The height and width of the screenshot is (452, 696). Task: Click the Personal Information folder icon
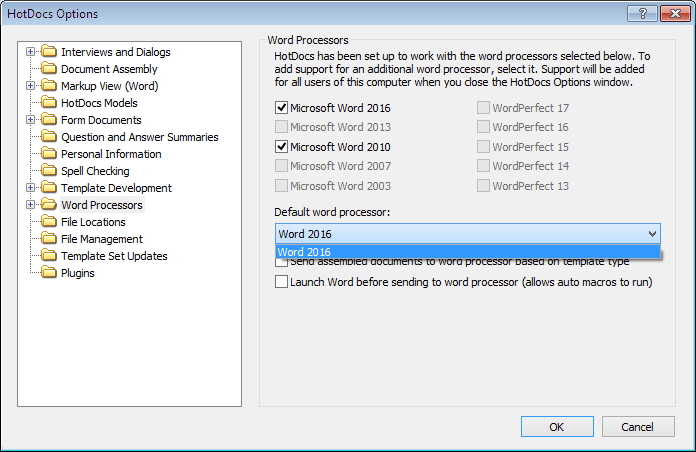click(x=48, y=154)
